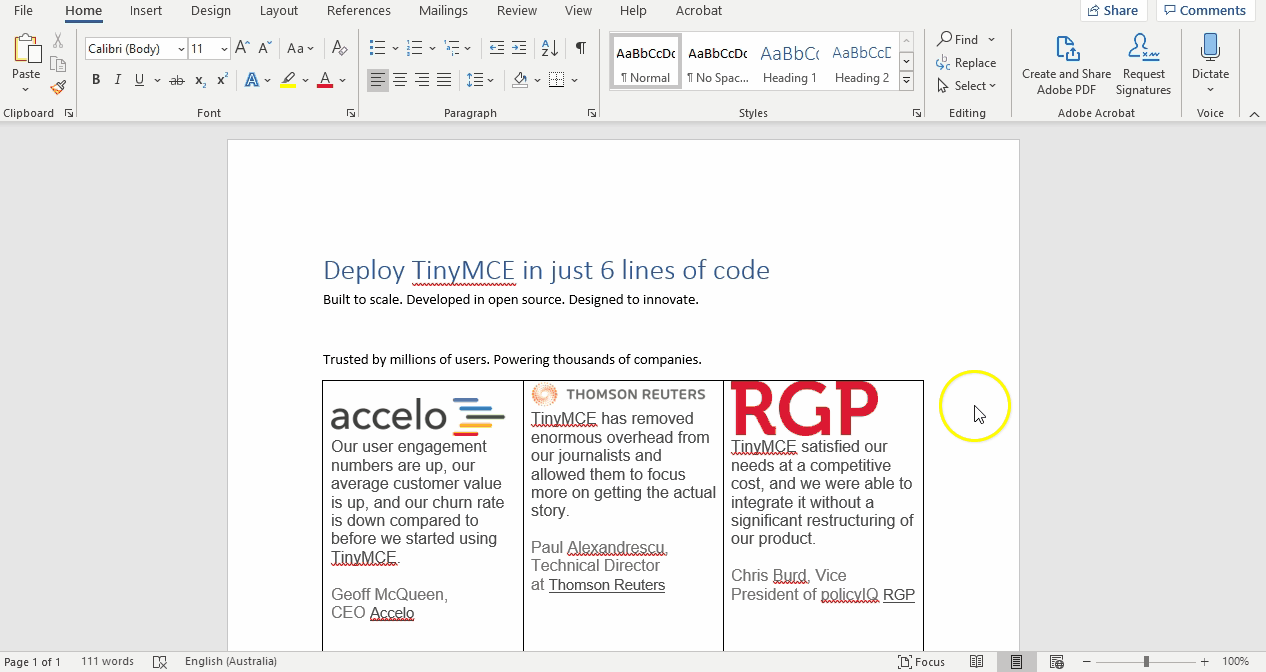This screenshot has width=1266, height=672.
Task: Apply the Heading 1 style
Action: click(790, 62)
